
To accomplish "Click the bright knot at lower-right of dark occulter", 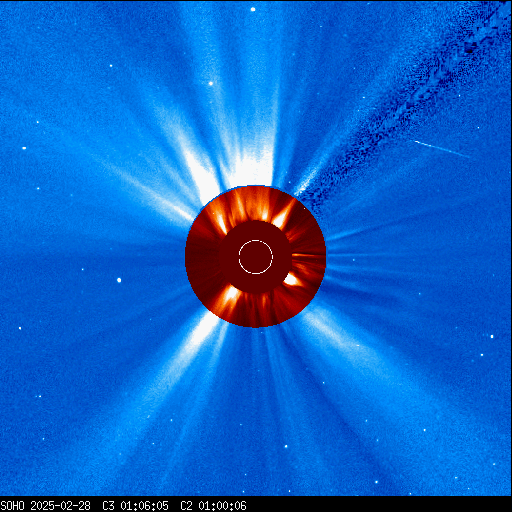I will (292, 280).
